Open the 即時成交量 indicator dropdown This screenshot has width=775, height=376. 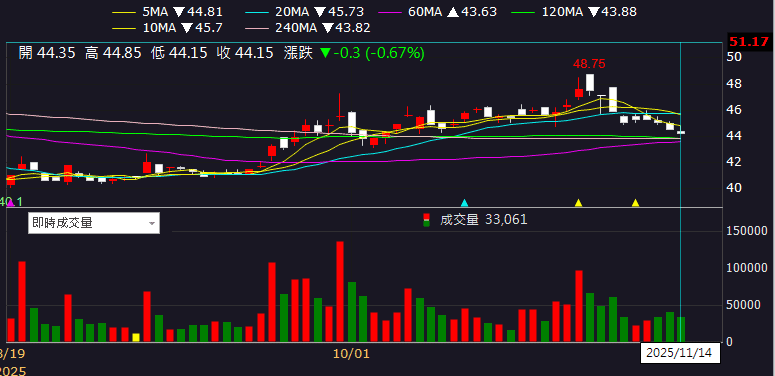pyautogui.click(x=93, y=223)
